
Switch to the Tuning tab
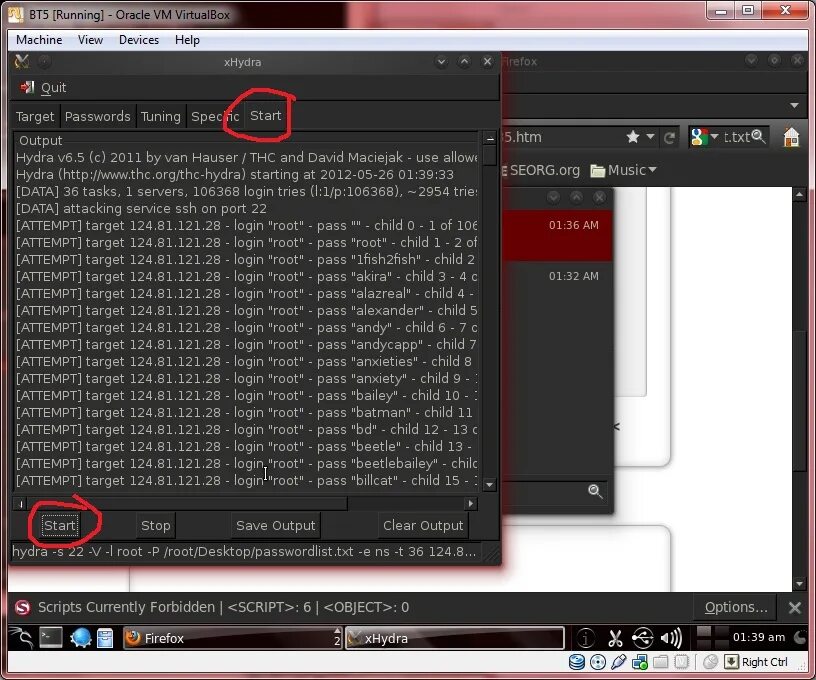pyautogui.click(x=161, y=116)
